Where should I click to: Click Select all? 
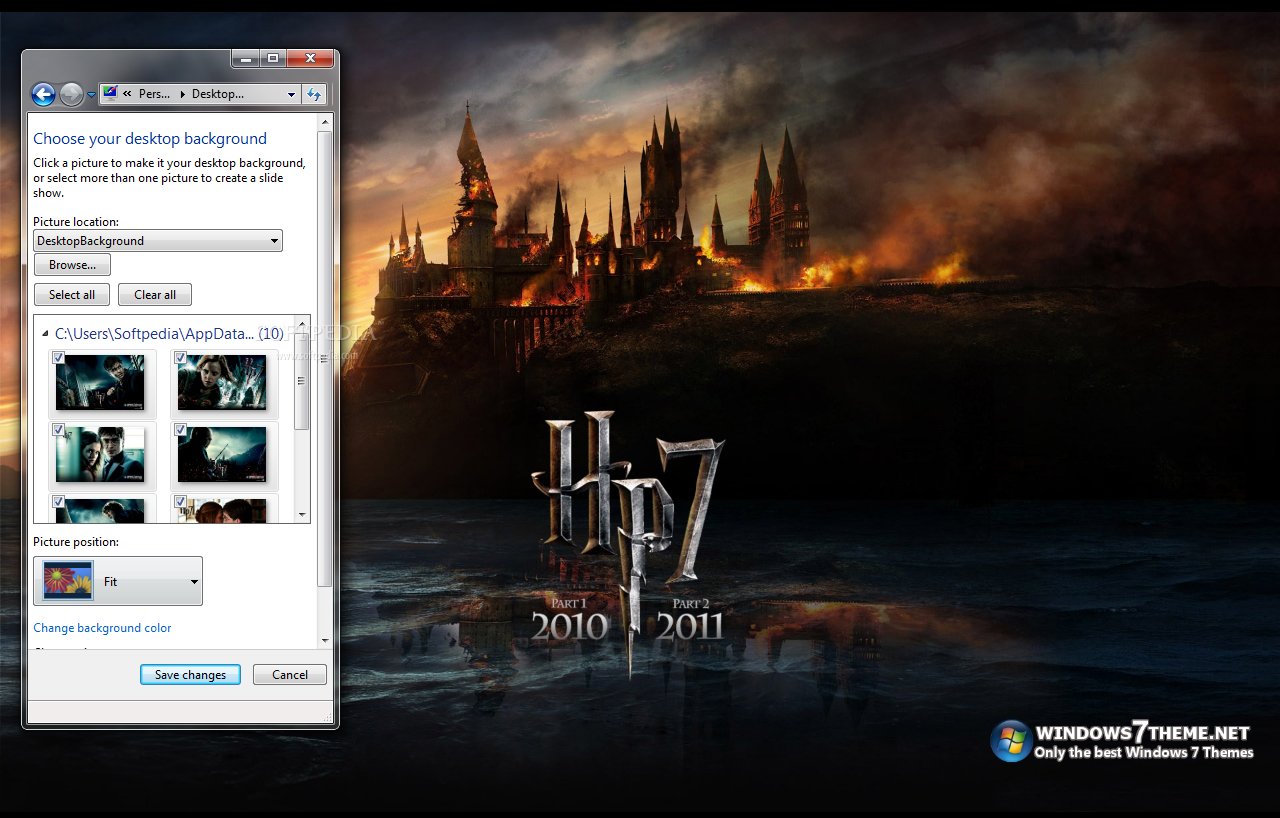(72, 295)
